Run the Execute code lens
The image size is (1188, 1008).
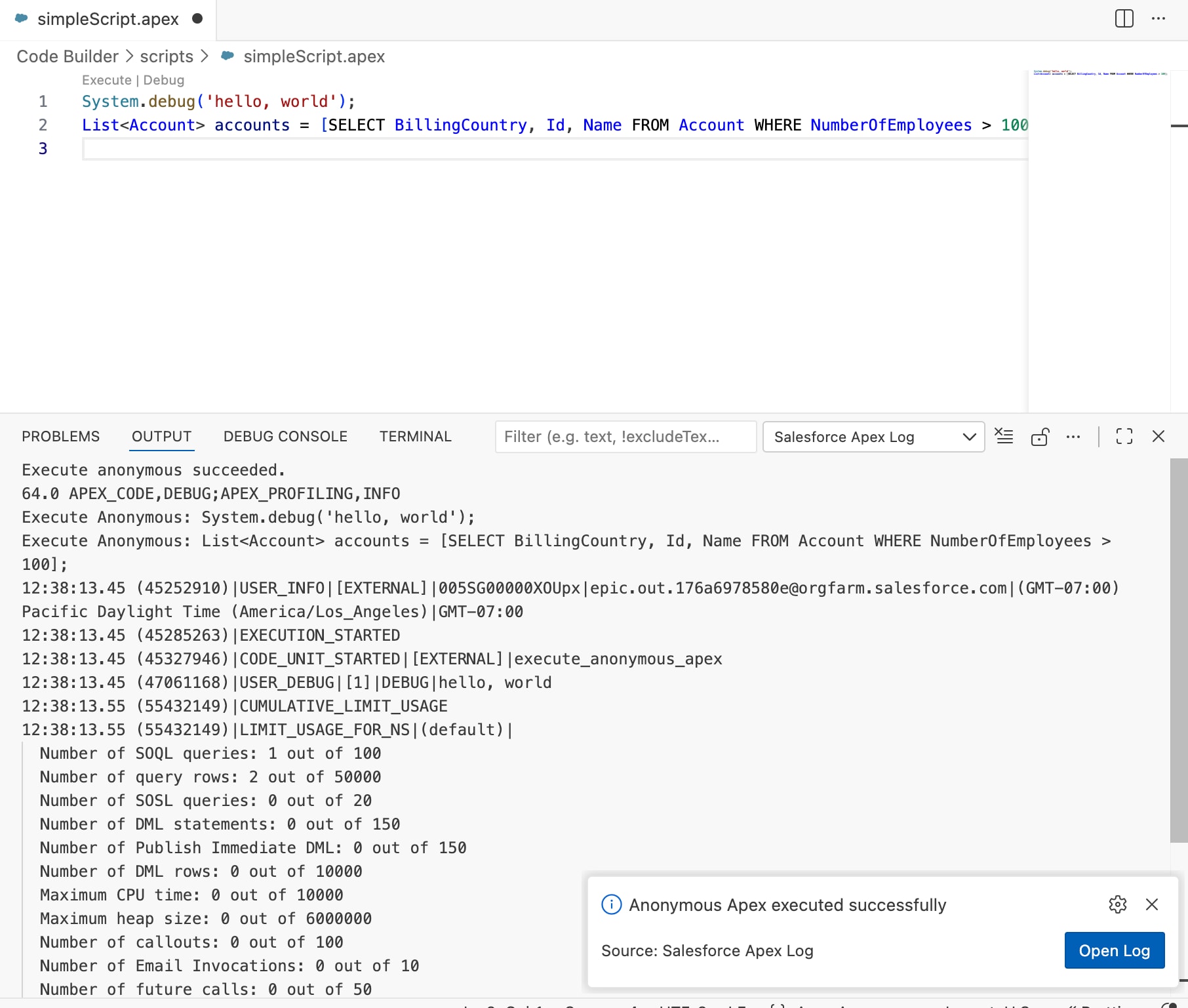pos(106,80)
